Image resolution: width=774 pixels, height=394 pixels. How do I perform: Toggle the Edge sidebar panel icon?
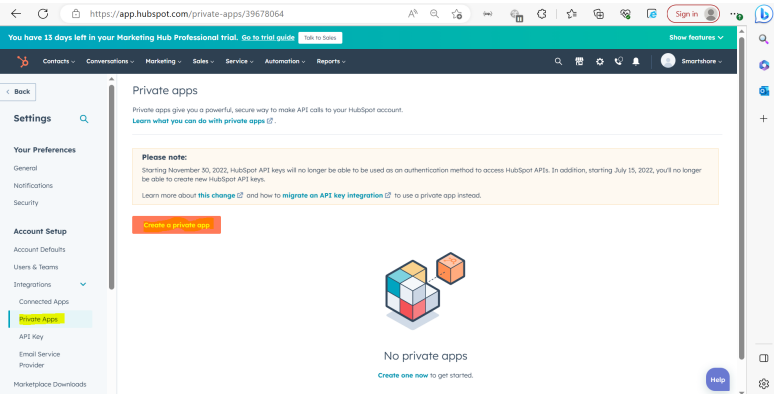coord(764,358)
